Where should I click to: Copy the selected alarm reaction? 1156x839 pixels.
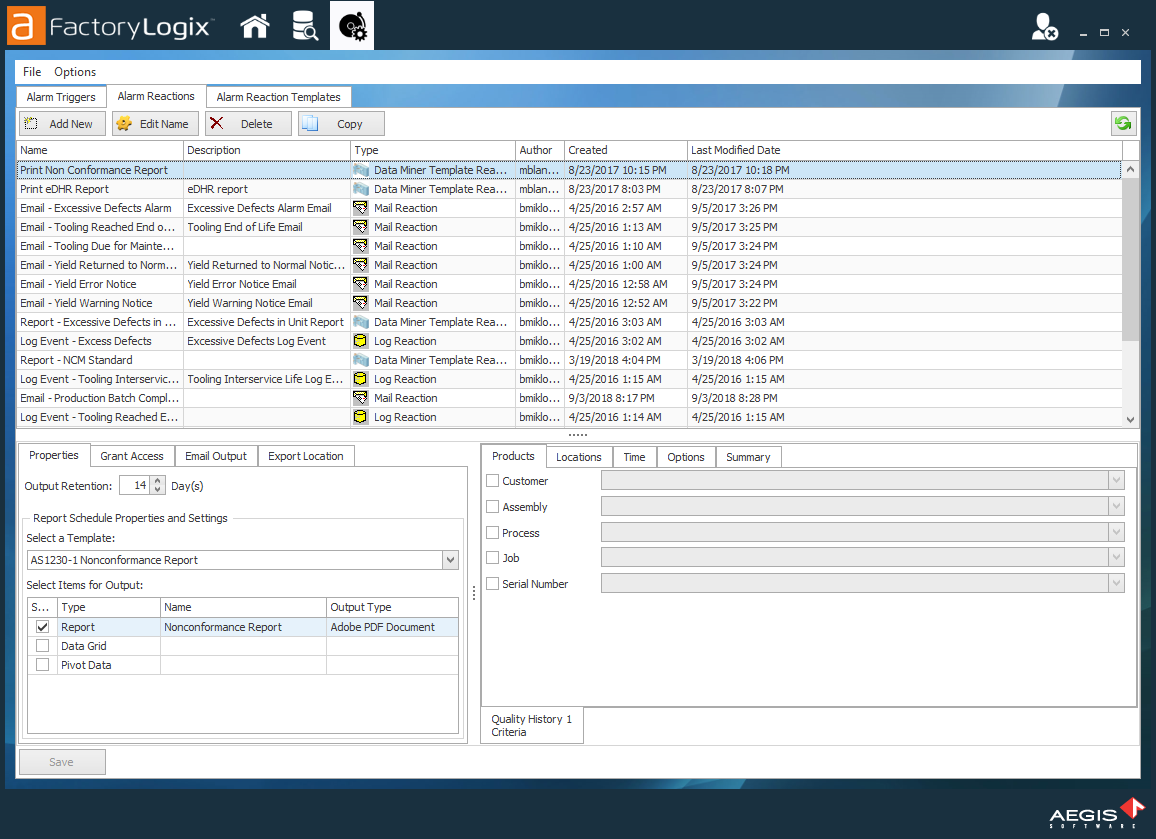[x=340, y=124]
